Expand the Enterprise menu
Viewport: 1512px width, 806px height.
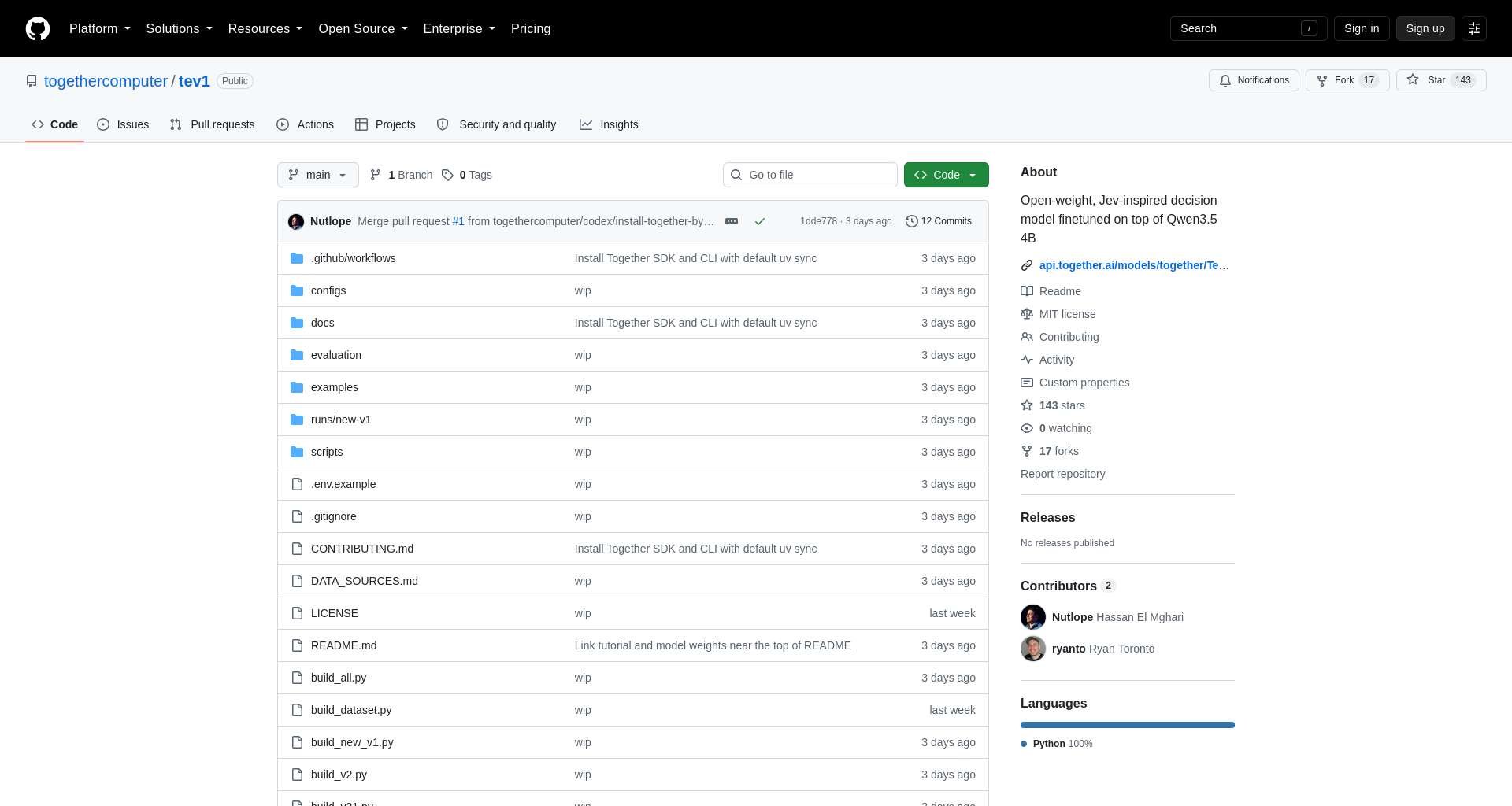pos(459,28)
